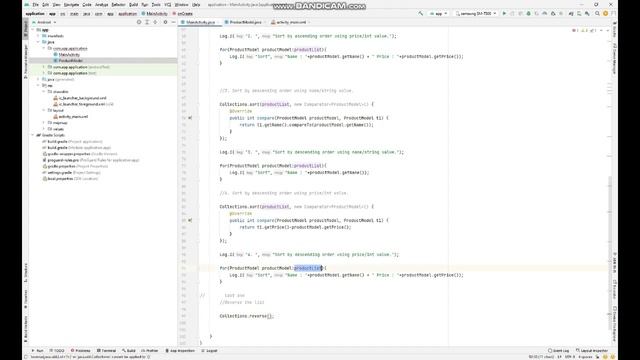Select the MainActivity.java editor tab
This screenshot has height=360, width=640.
[x=200, y=22]
